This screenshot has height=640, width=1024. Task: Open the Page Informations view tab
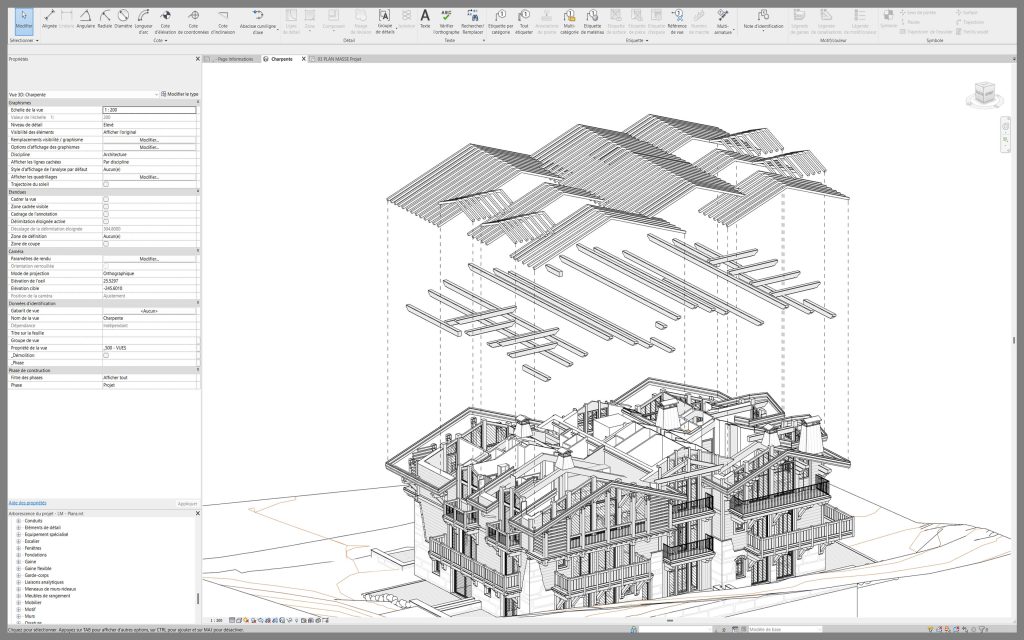coord(235,59)
